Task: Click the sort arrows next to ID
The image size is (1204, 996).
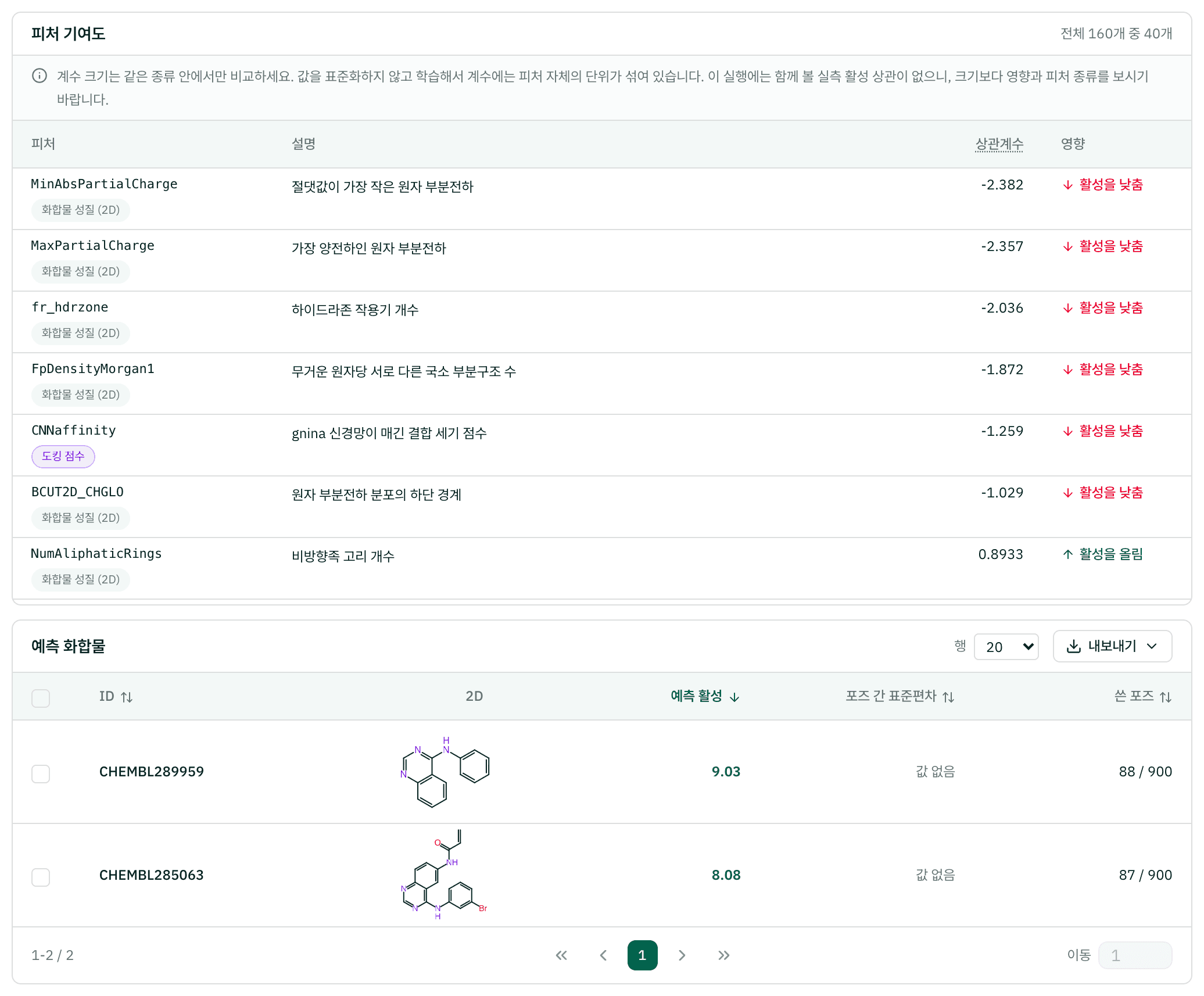Action: coord(127,697)
